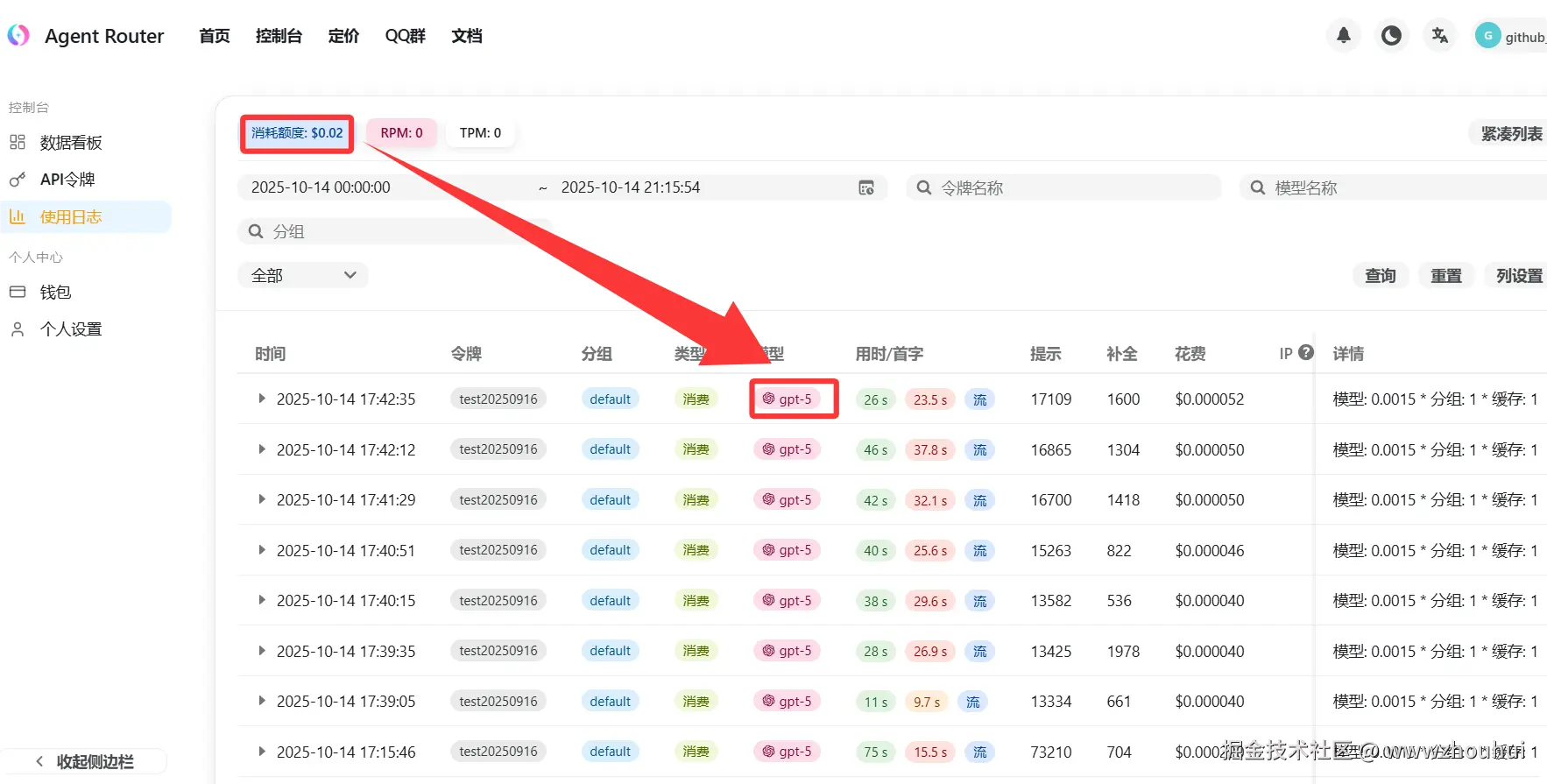Click the IP column help icon
Viewport: 1547px width, 784px height.
coord(1306,352)
